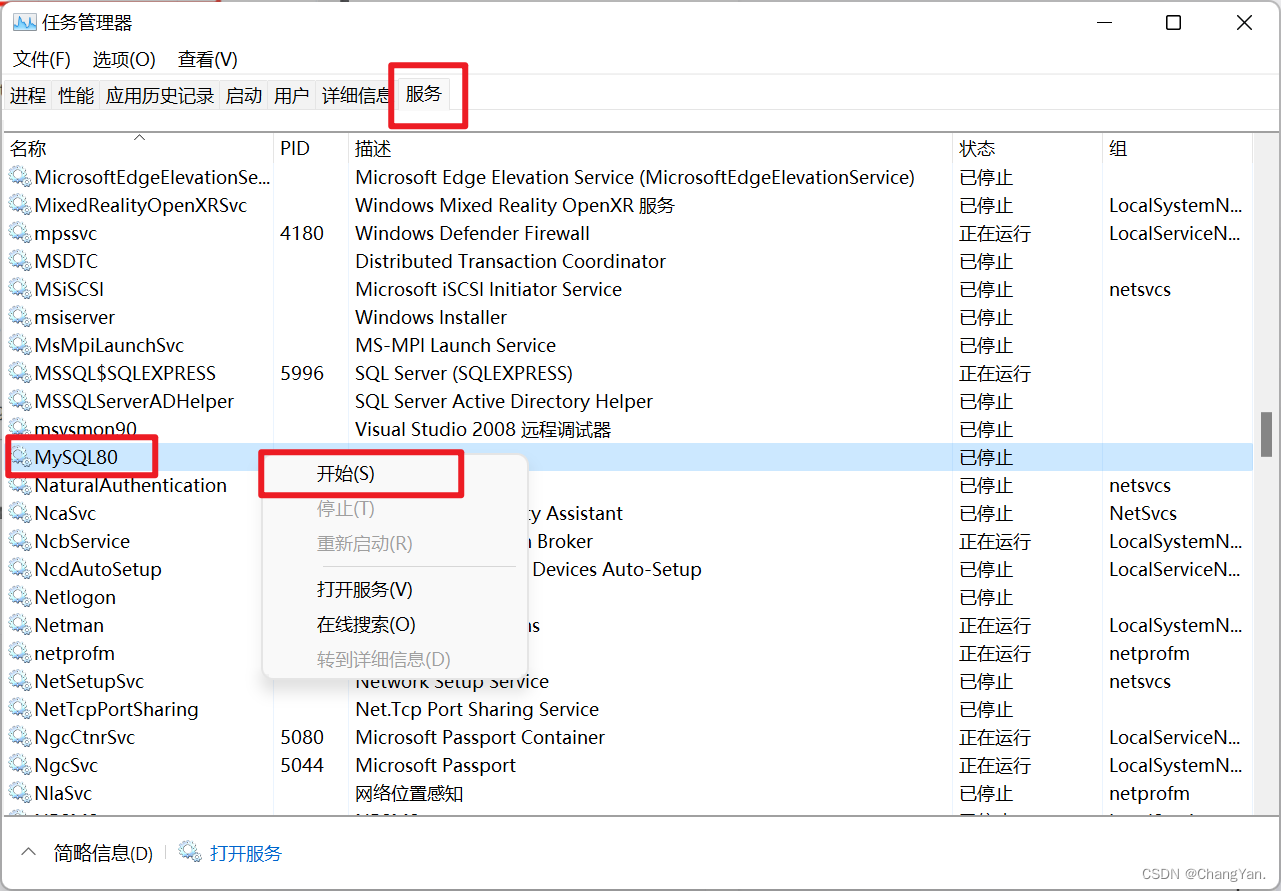1281x891 pixels.
Task: Click the NcaSvc service gear icon
Action: pyautogui.click(x=20, y=514)
